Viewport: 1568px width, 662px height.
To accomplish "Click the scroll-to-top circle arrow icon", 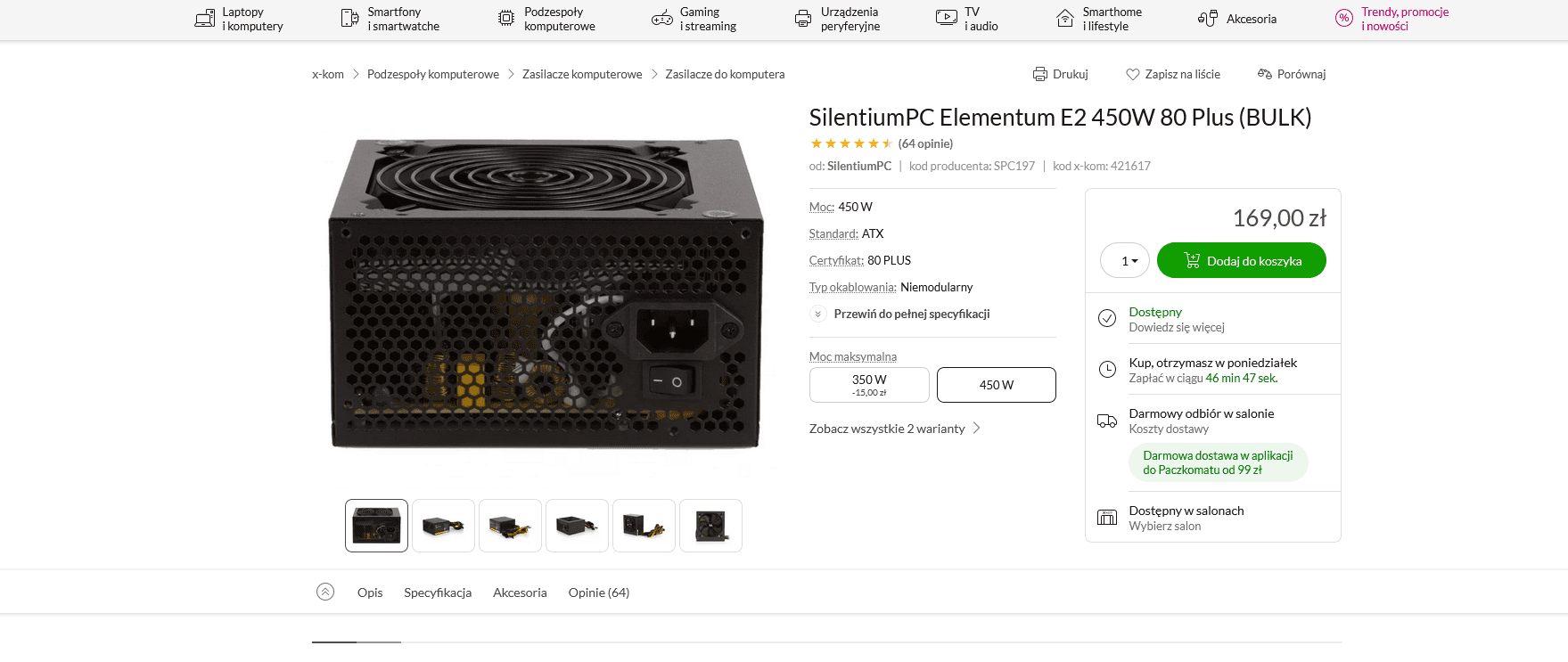I will (325, 592).
